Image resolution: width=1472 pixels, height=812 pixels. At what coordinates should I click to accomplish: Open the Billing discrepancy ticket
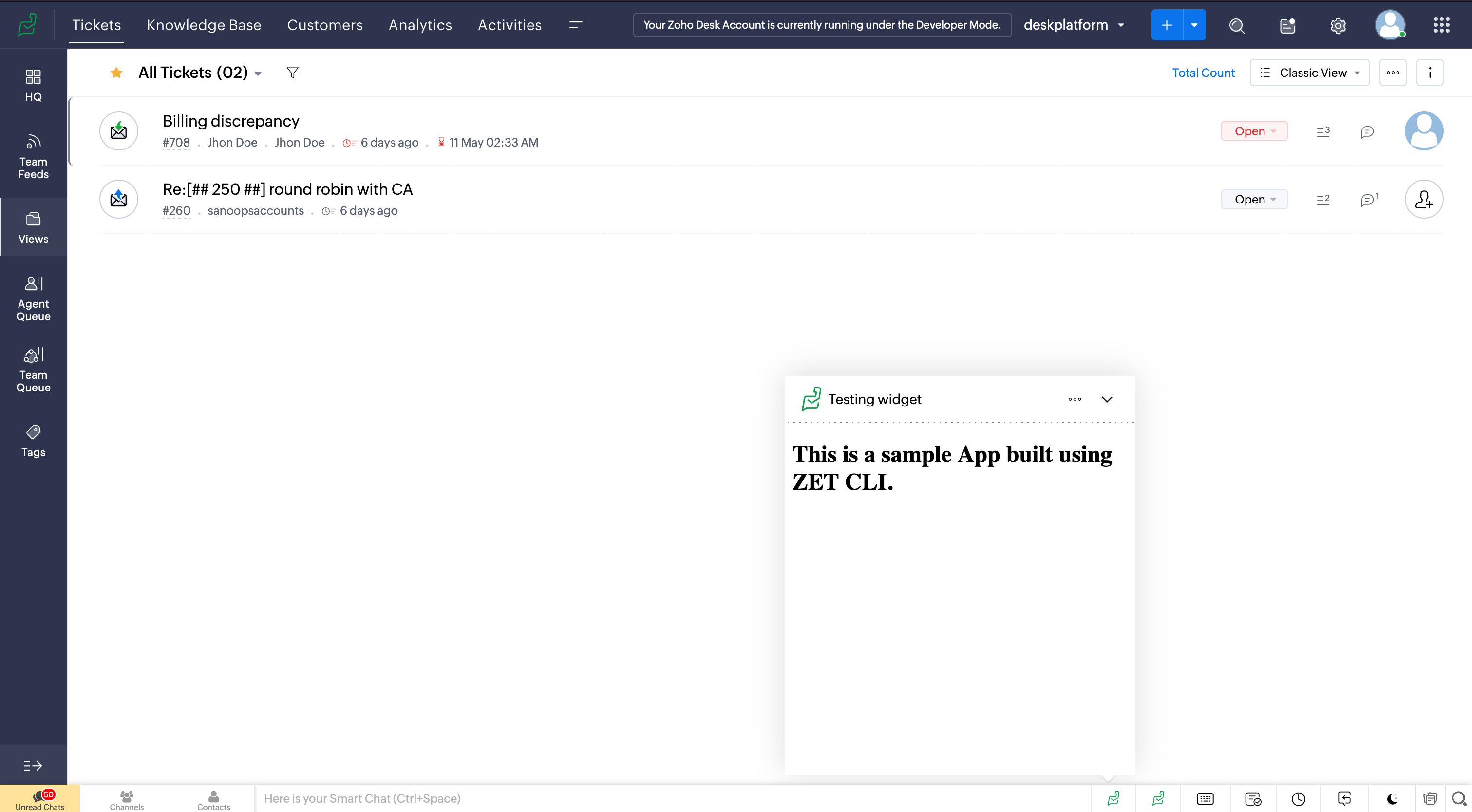(x=231, y=121)
